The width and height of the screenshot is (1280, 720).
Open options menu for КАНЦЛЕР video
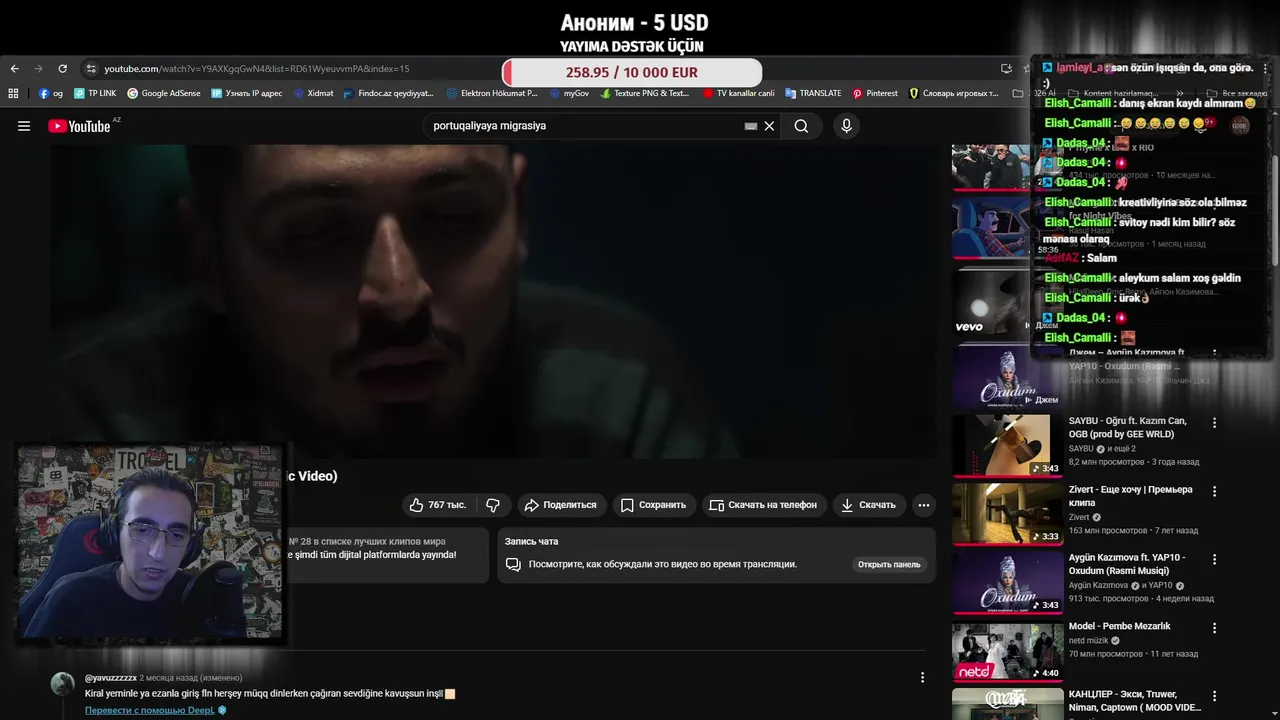[x=1214, y=696]
